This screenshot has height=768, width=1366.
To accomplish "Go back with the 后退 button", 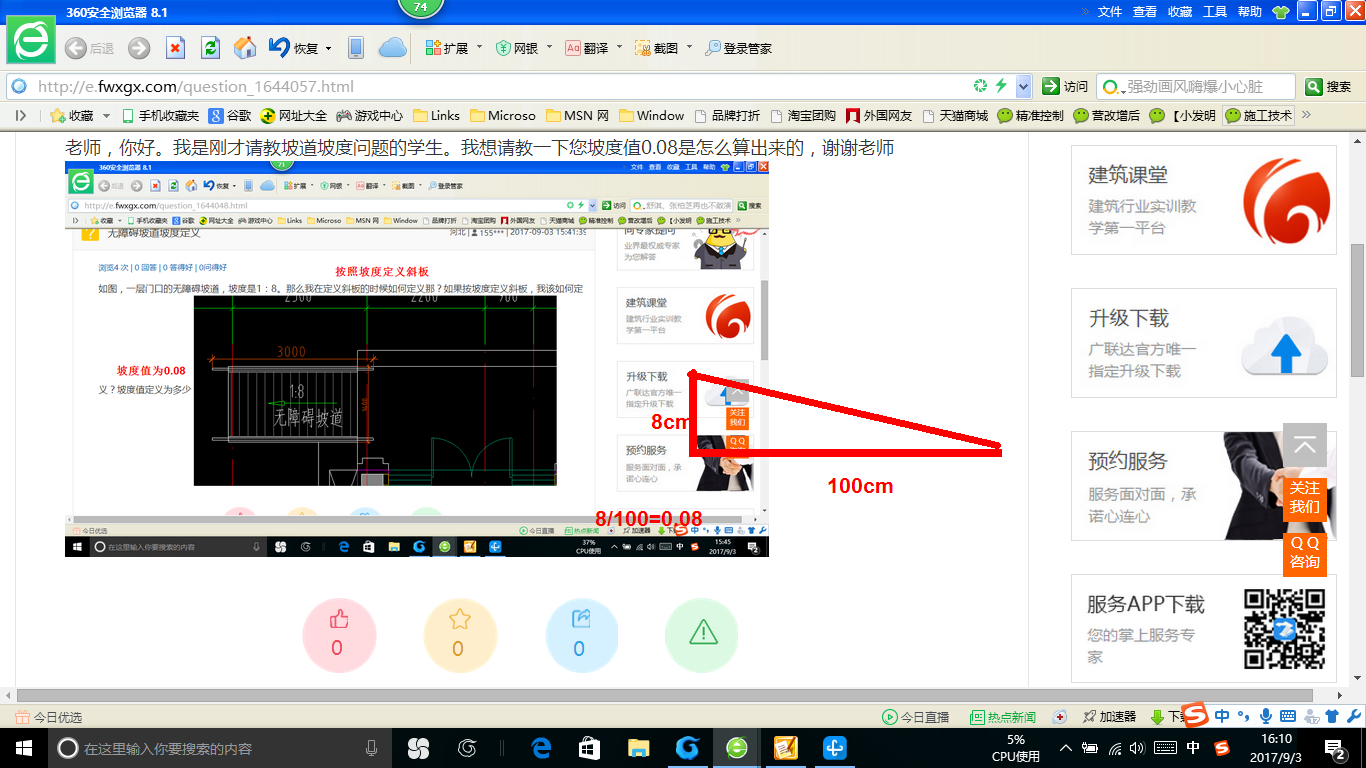I will click(x=89, y=48).
